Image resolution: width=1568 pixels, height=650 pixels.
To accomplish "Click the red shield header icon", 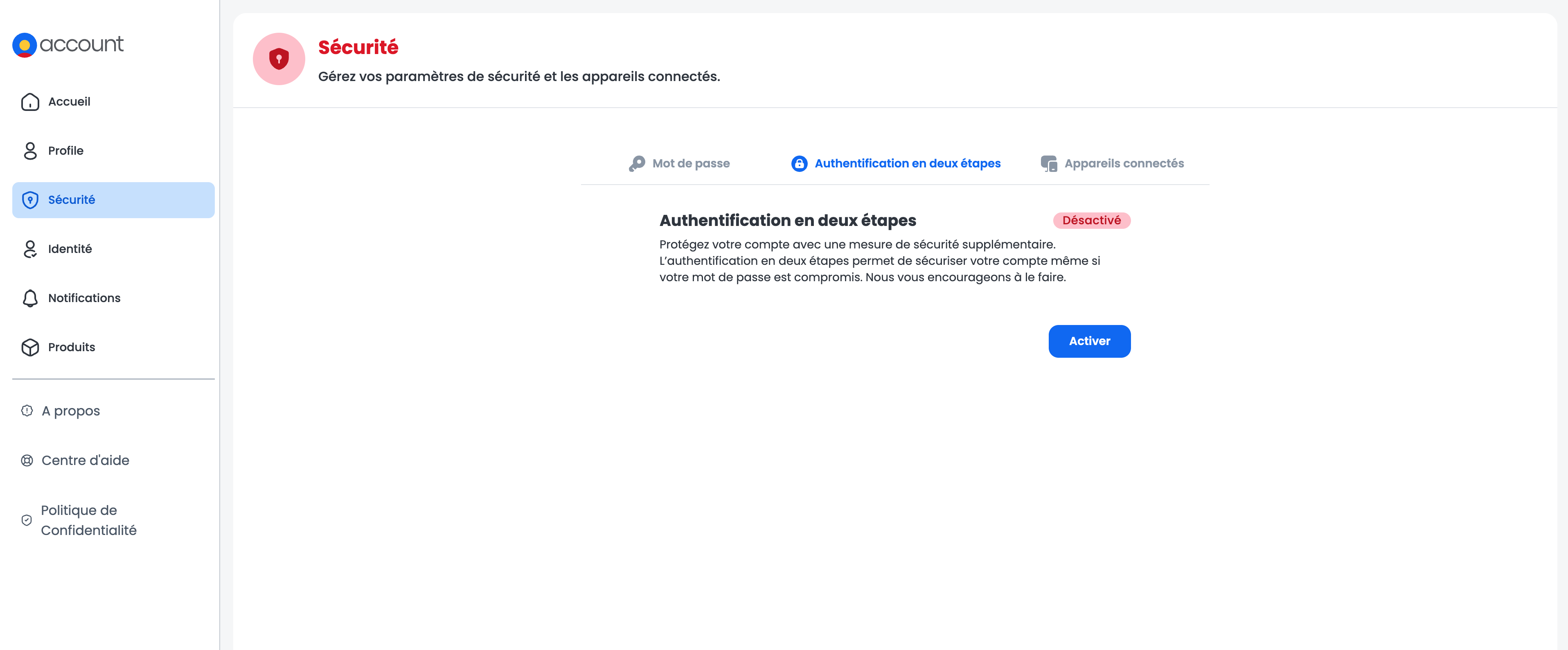I will [279, 59].
